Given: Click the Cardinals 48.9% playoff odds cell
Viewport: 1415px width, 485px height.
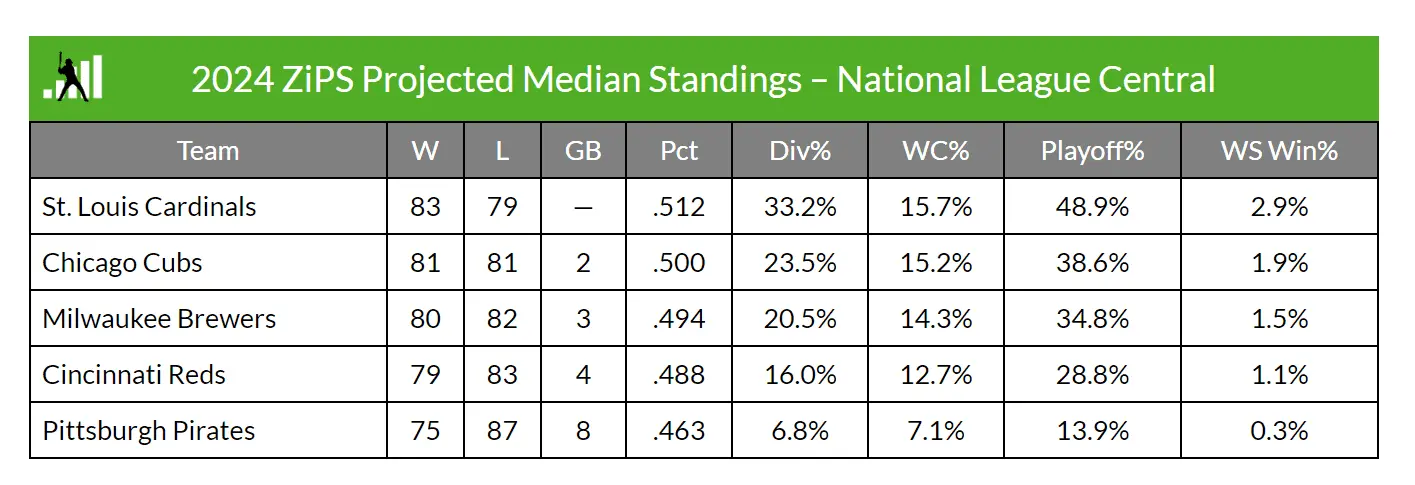Looking at the screenshot, I should tap(1092, 207).
